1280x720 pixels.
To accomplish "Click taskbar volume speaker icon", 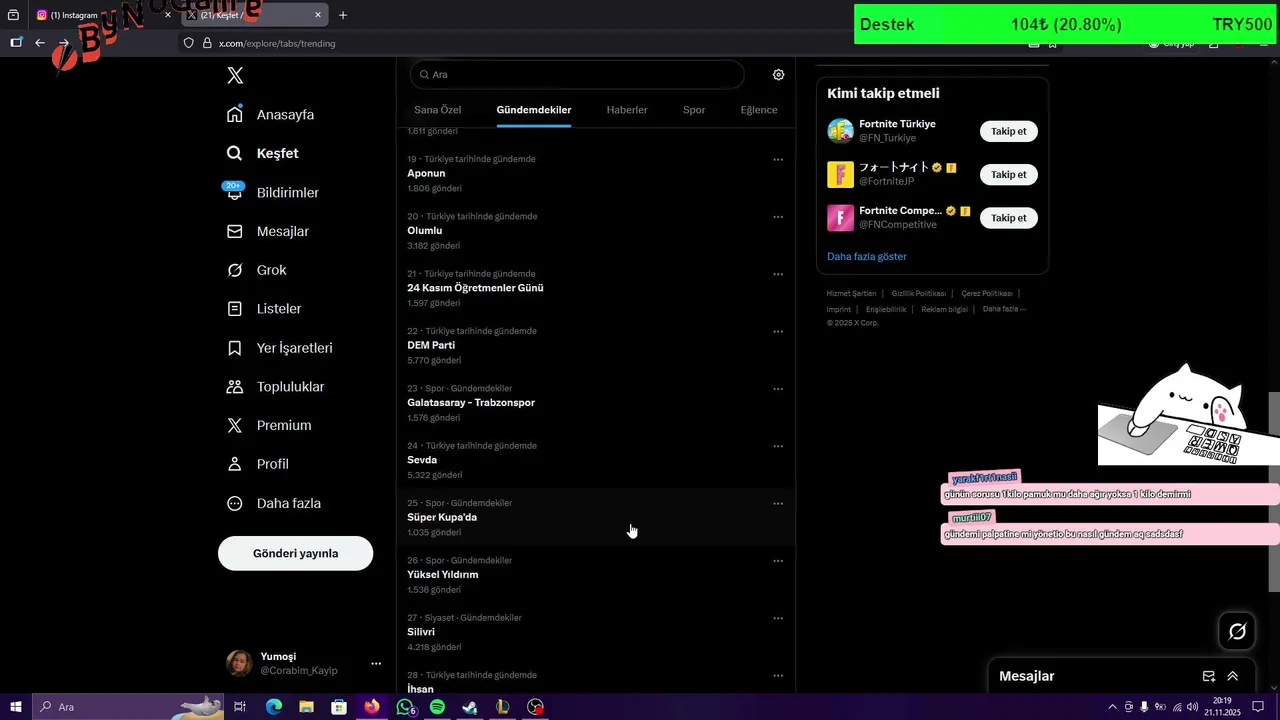I will [1192, 707].
